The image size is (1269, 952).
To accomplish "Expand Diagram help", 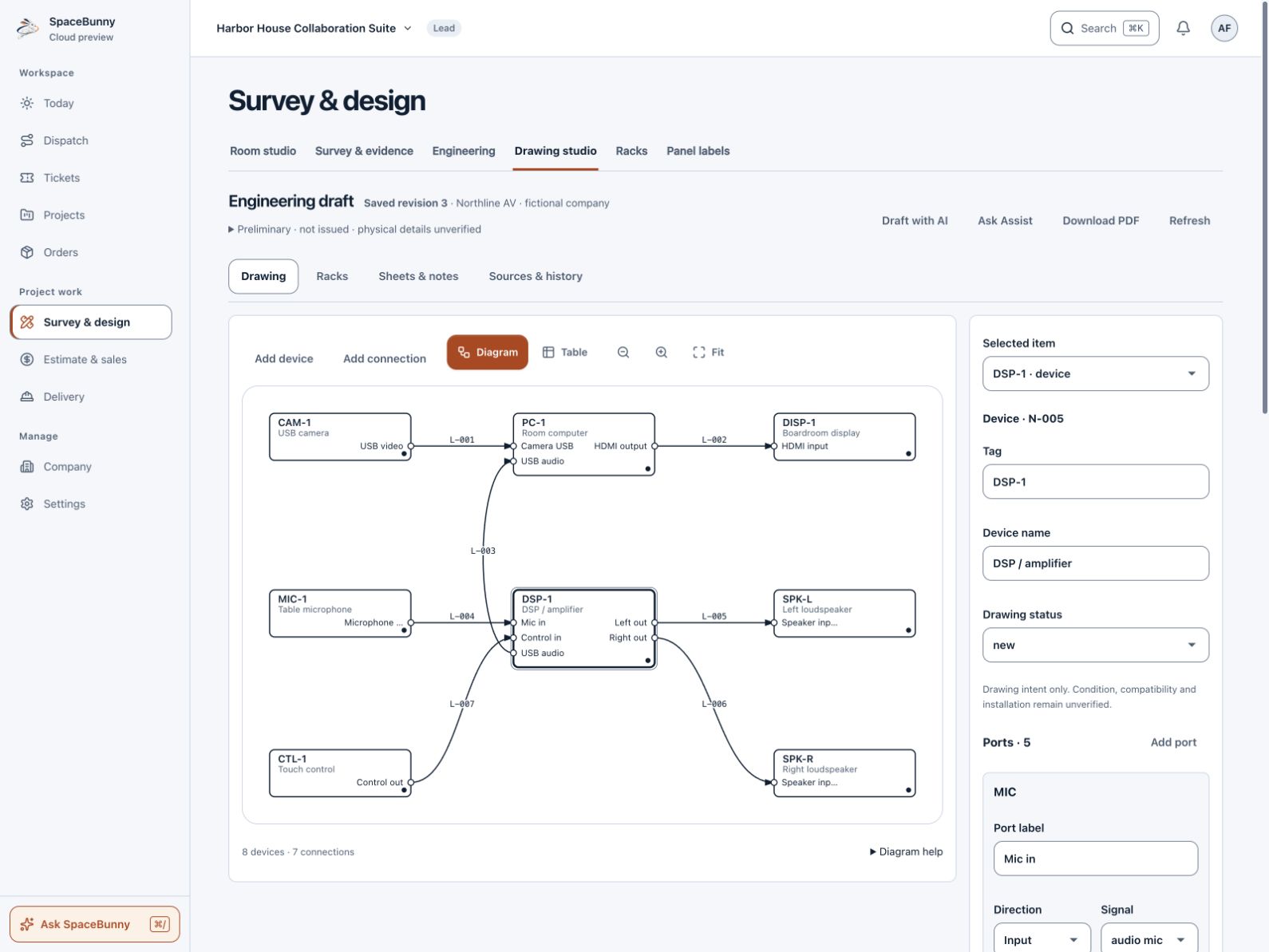I will click(906, 851).
